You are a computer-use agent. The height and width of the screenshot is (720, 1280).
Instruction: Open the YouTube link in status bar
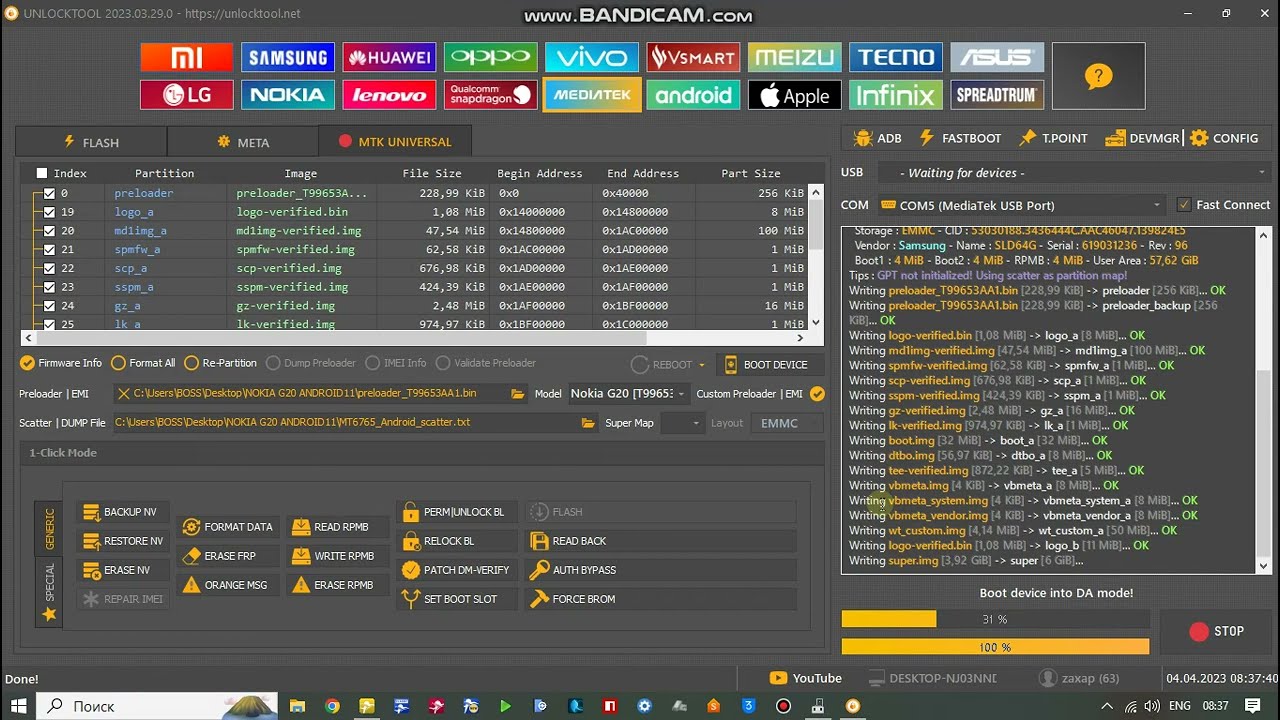pos(806,678)
